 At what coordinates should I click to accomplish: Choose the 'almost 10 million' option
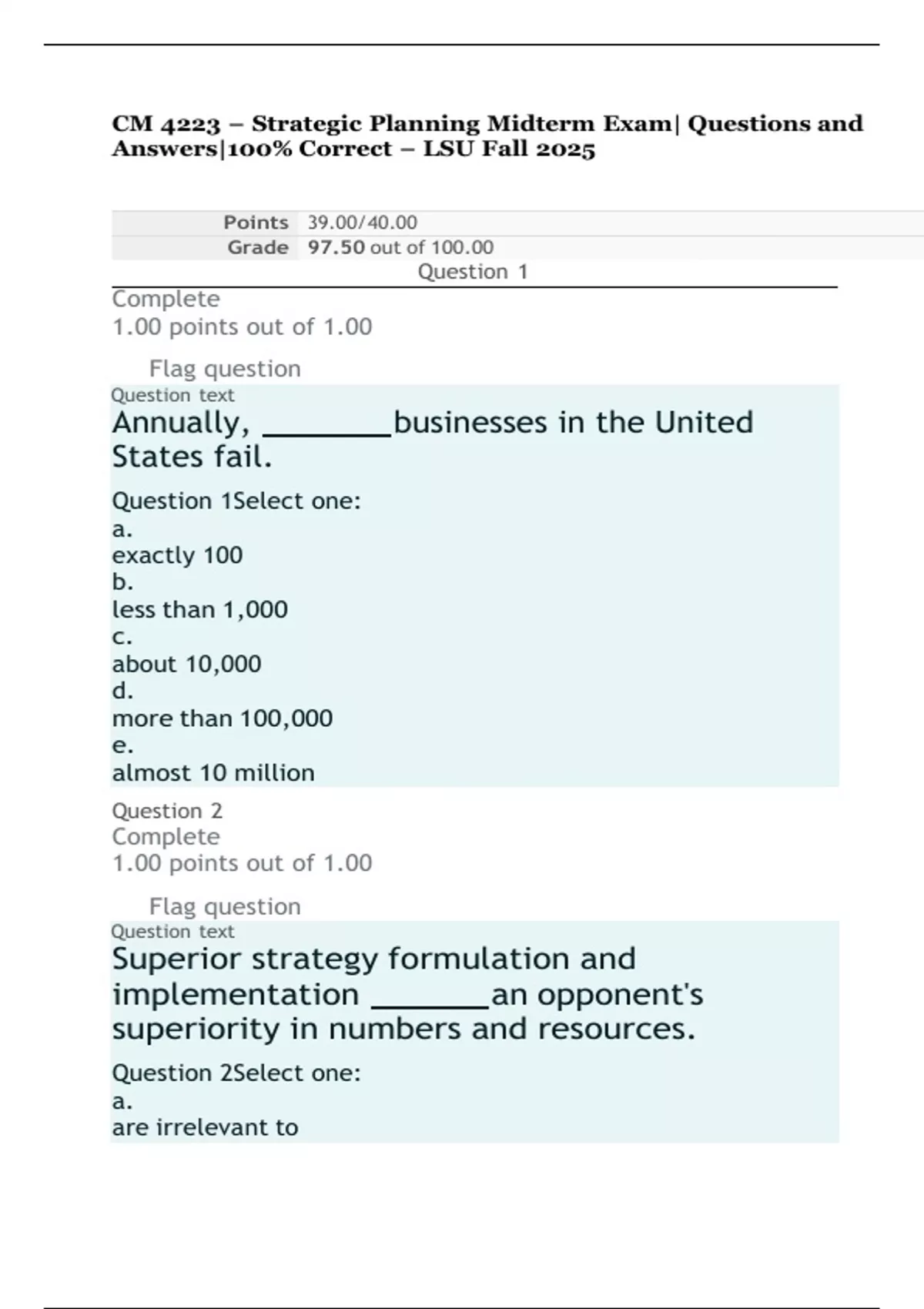tap(213, 772)
